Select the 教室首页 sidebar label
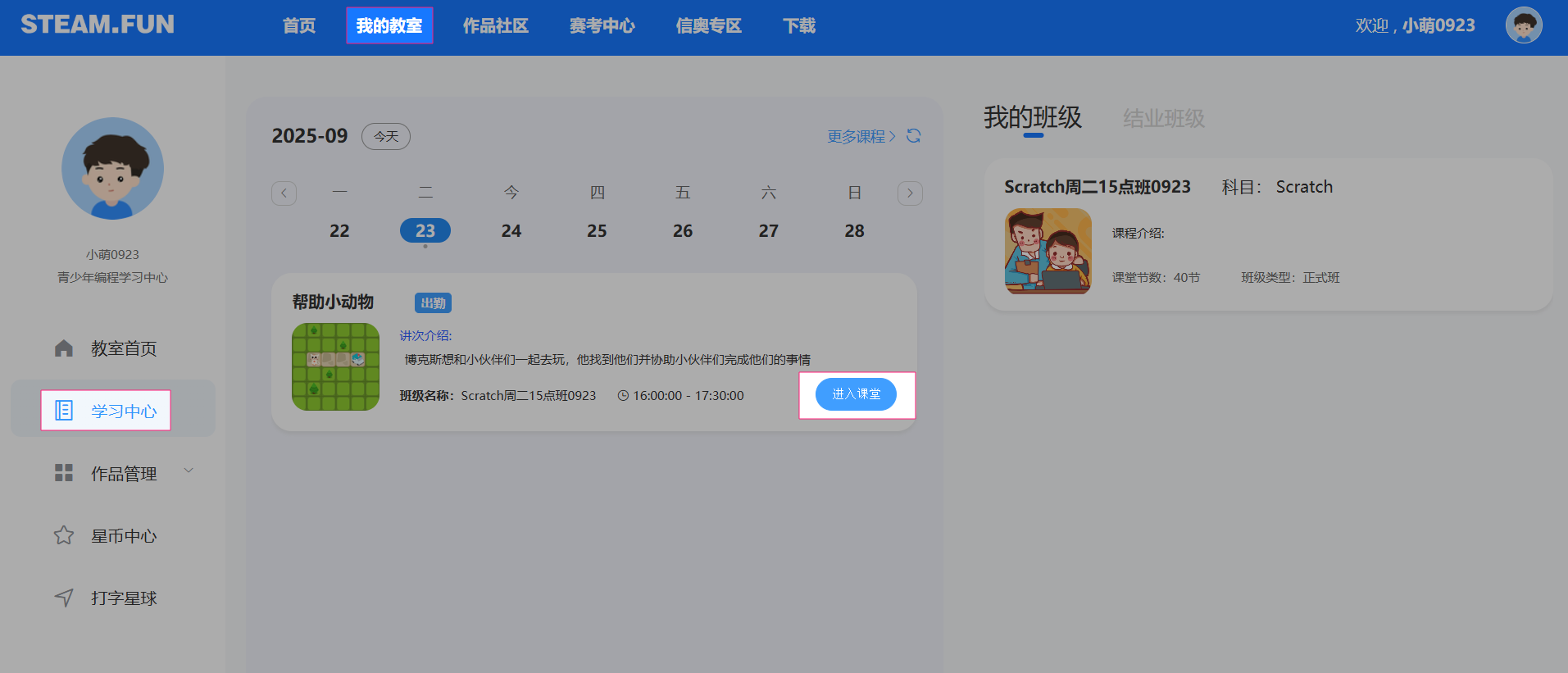This screenshot has height=673, width=1568. [124, 349]
